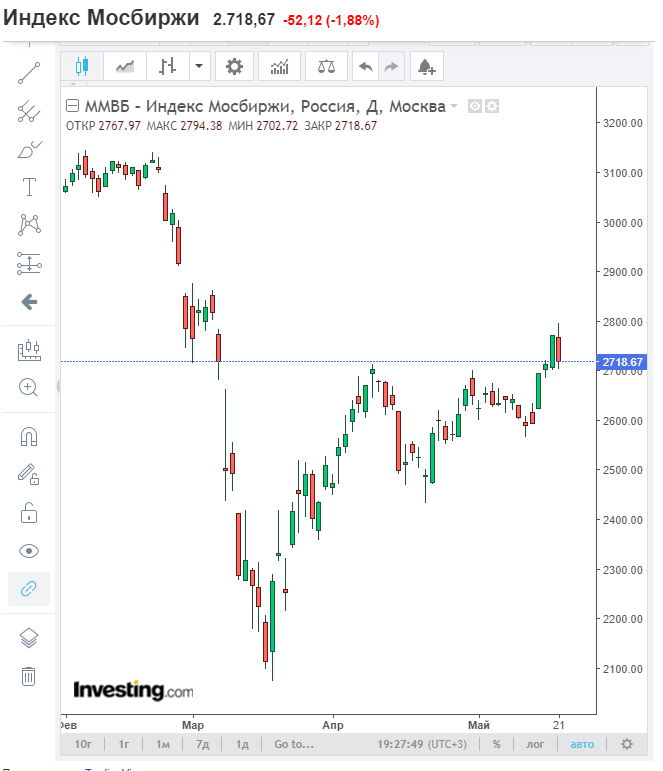Toggle magnet mode for drawings
Image resolution: width=663 pixels, height=771 pixels.
pyautogui.click(x=29, y=436)
